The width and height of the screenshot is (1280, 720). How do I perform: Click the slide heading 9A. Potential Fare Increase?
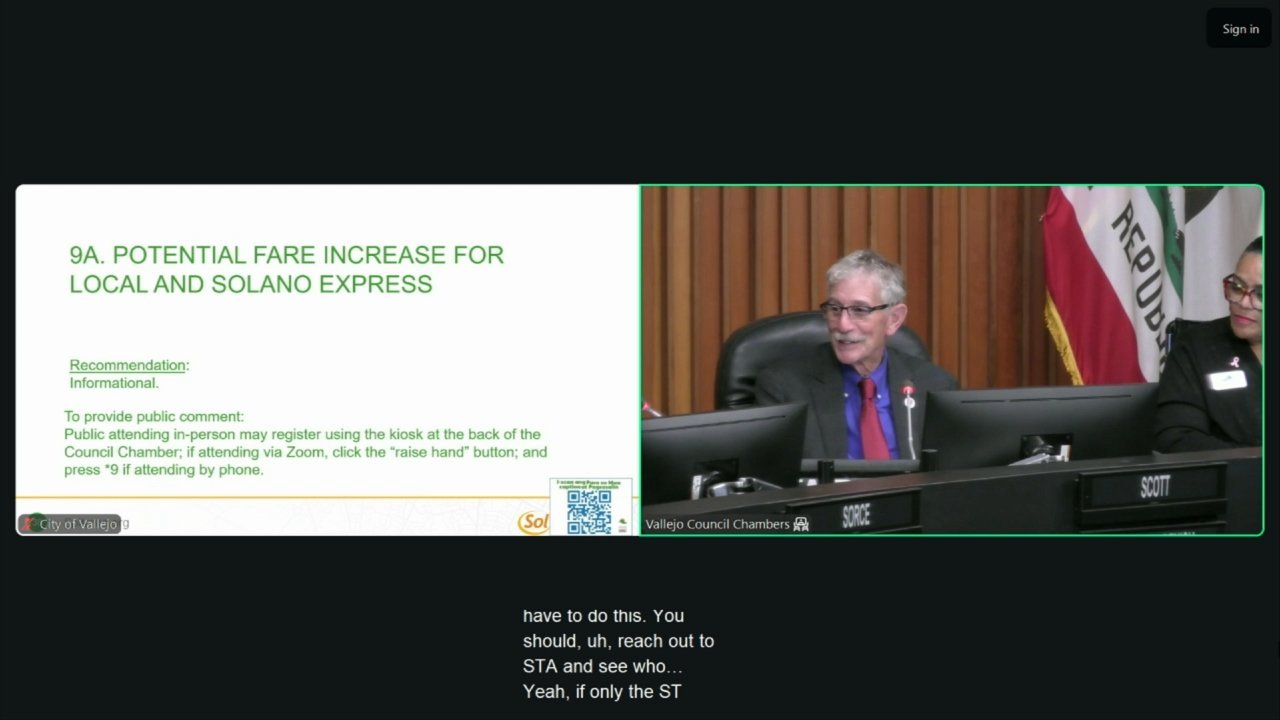[286, 269]
